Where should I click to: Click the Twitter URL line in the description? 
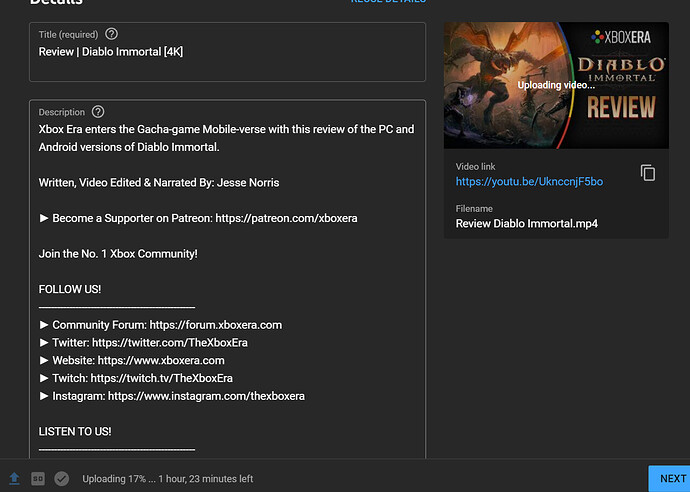(143, 342)
